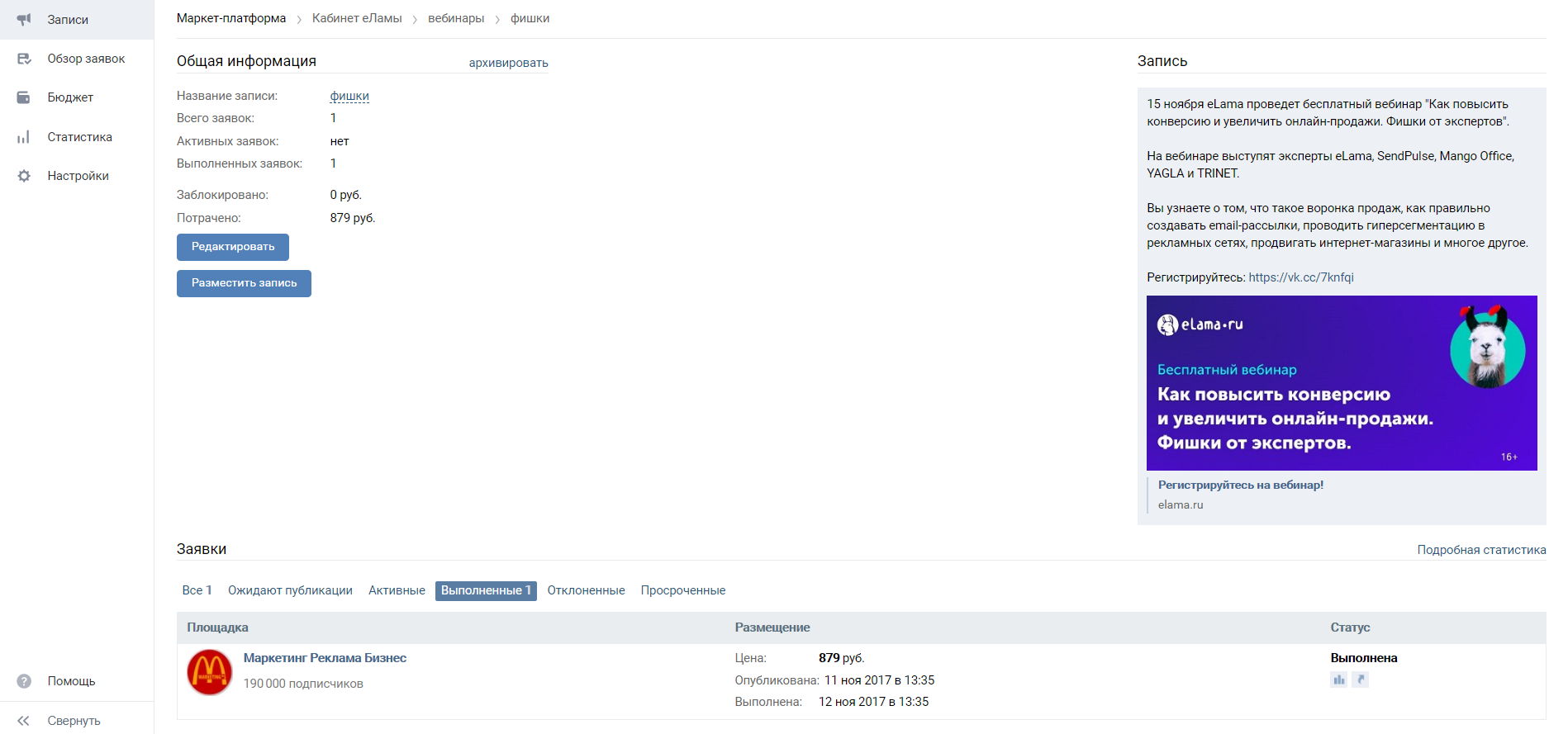Viewport: 1568px width, 734px height.
Task: Click the Активных заявок value нет
Action: point(340,141)
